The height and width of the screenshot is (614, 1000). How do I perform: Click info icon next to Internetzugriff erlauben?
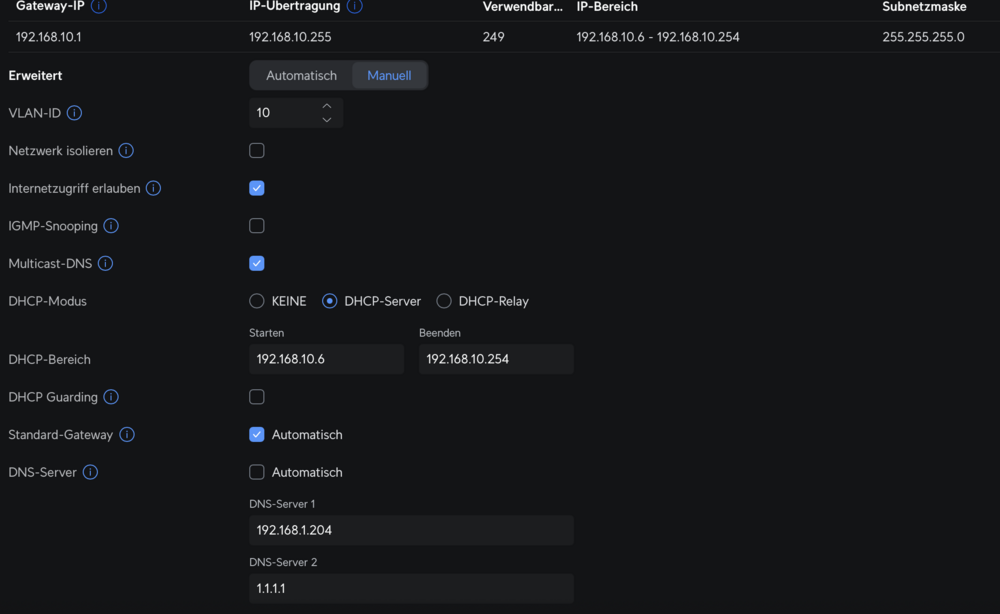click(153, 188)
